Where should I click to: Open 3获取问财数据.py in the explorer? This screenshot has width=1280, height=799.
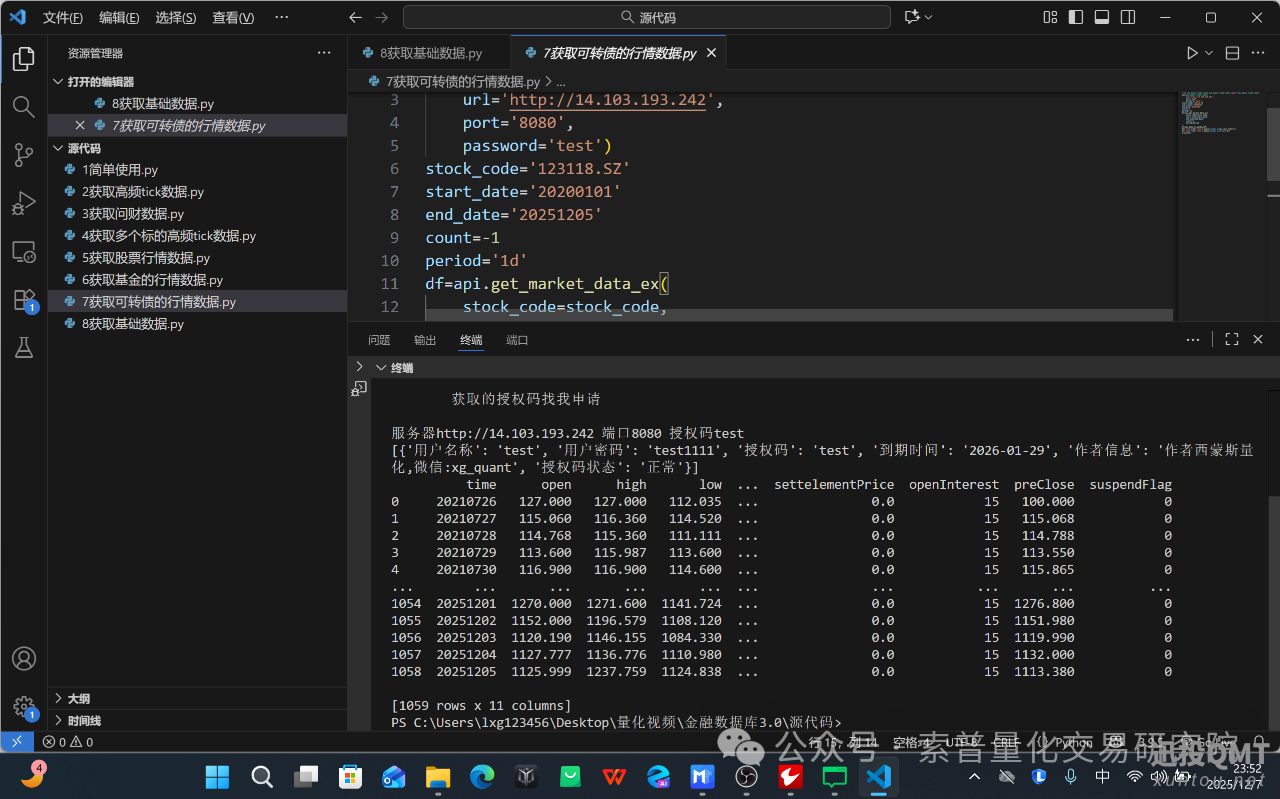pos(132,214)
